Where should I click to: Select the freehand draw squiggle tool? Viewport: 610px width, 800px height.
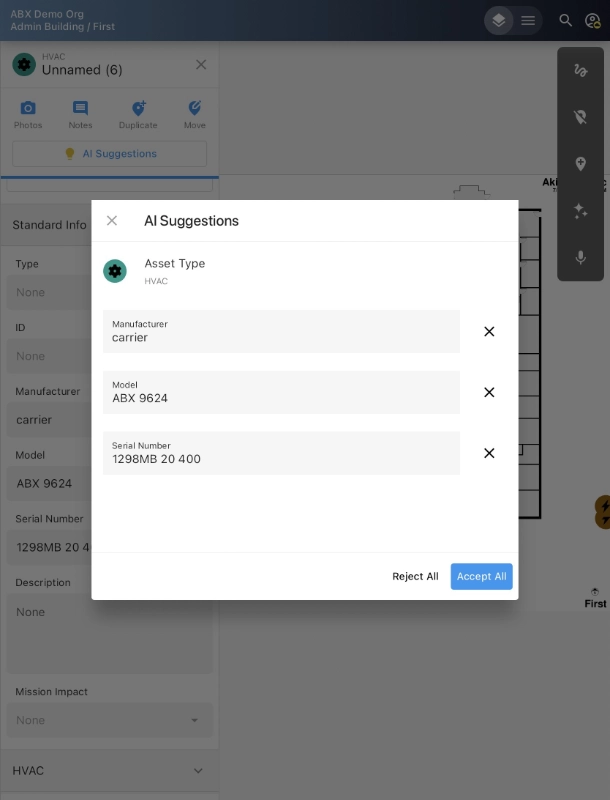[580, 70]
